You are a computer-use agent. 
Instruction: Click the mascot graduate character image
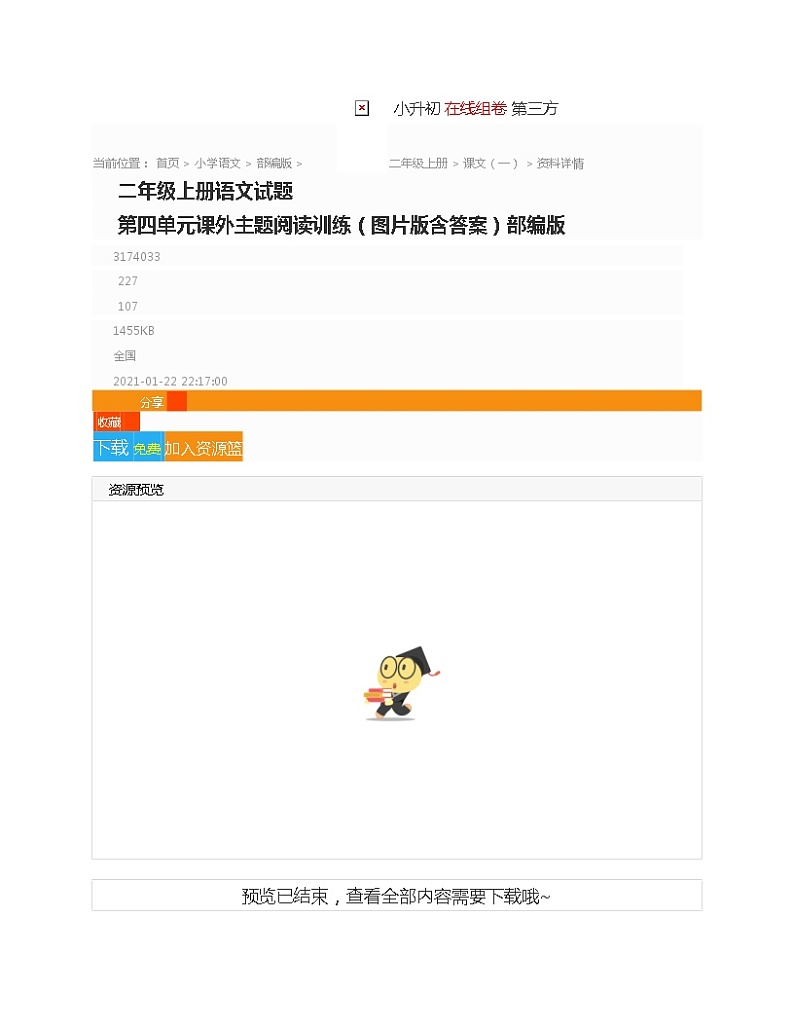point(401,683)
